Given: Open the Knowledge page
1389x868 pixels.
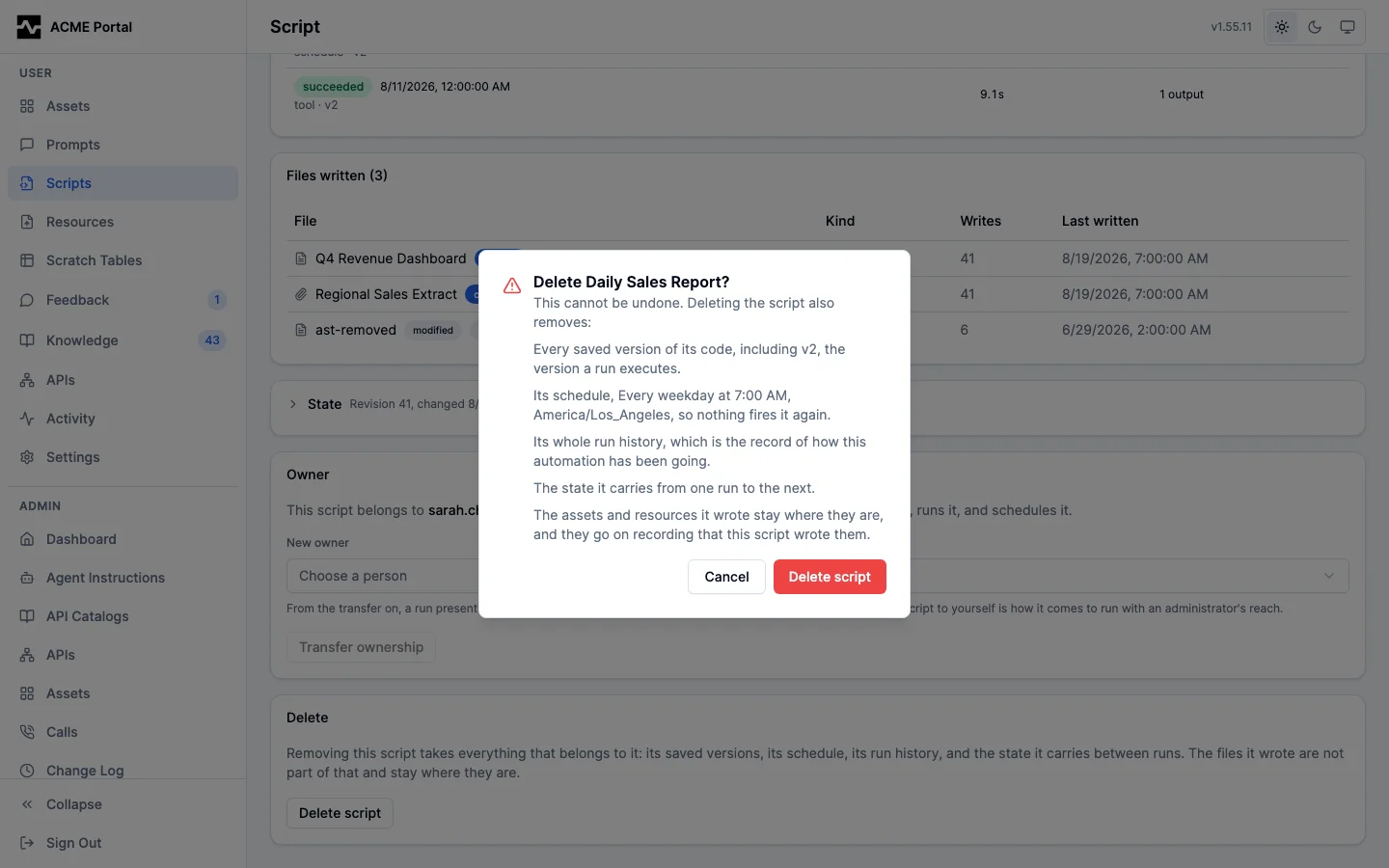Looking at the screenshot, I should click(123, 340).
